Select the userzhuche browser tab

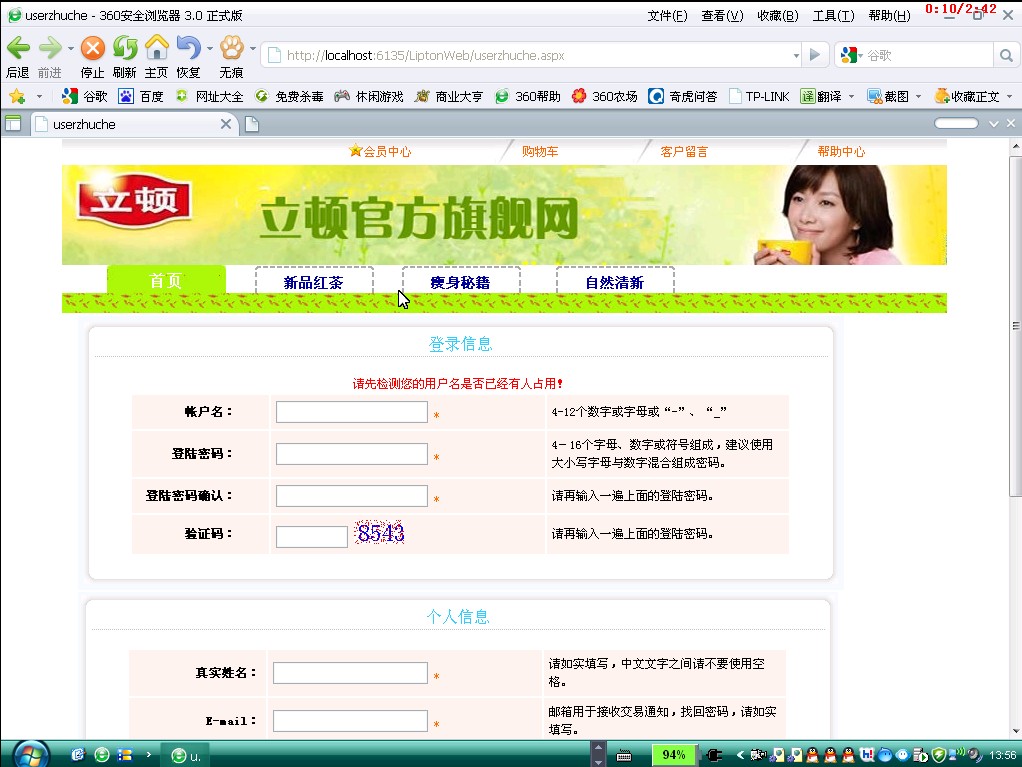point(134,124)
